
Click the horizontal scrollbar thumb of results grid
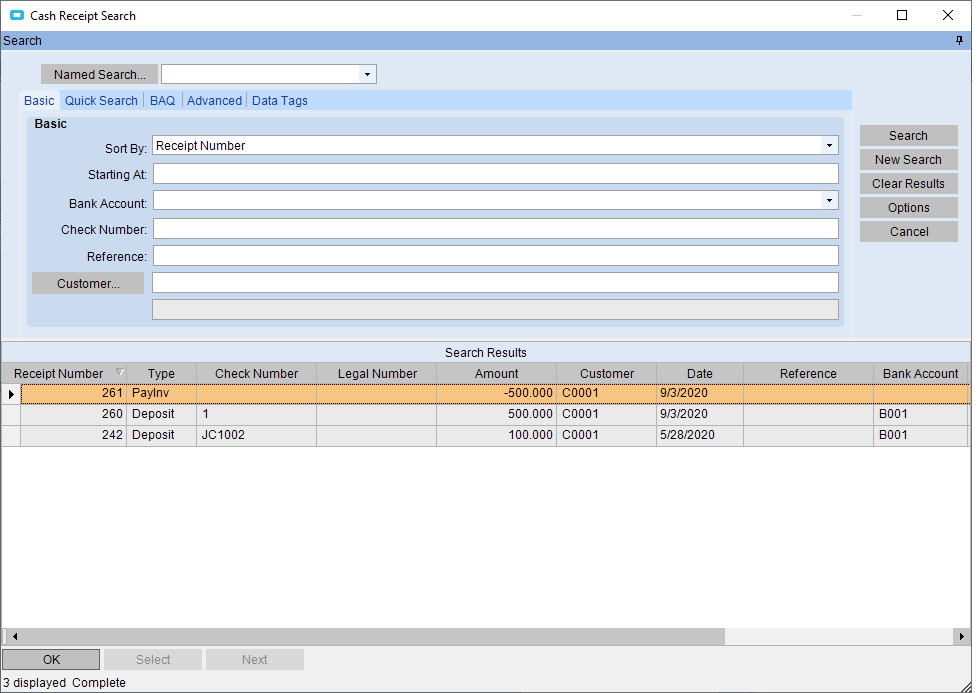pyautogui.click(x=373, y=637)
